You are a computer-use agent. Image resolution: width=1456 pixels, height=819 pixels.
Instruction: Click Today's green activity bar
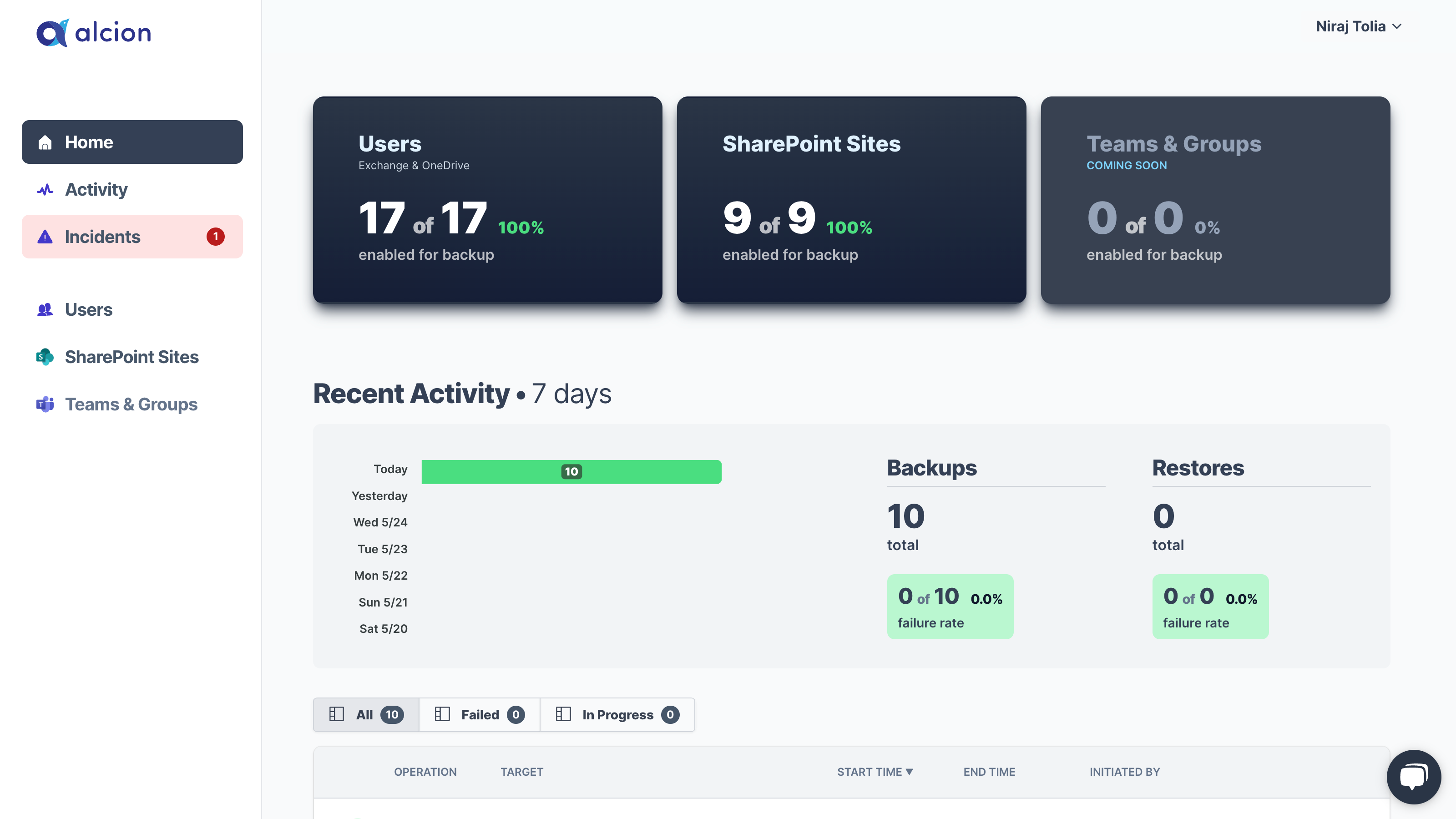[571, 471]
